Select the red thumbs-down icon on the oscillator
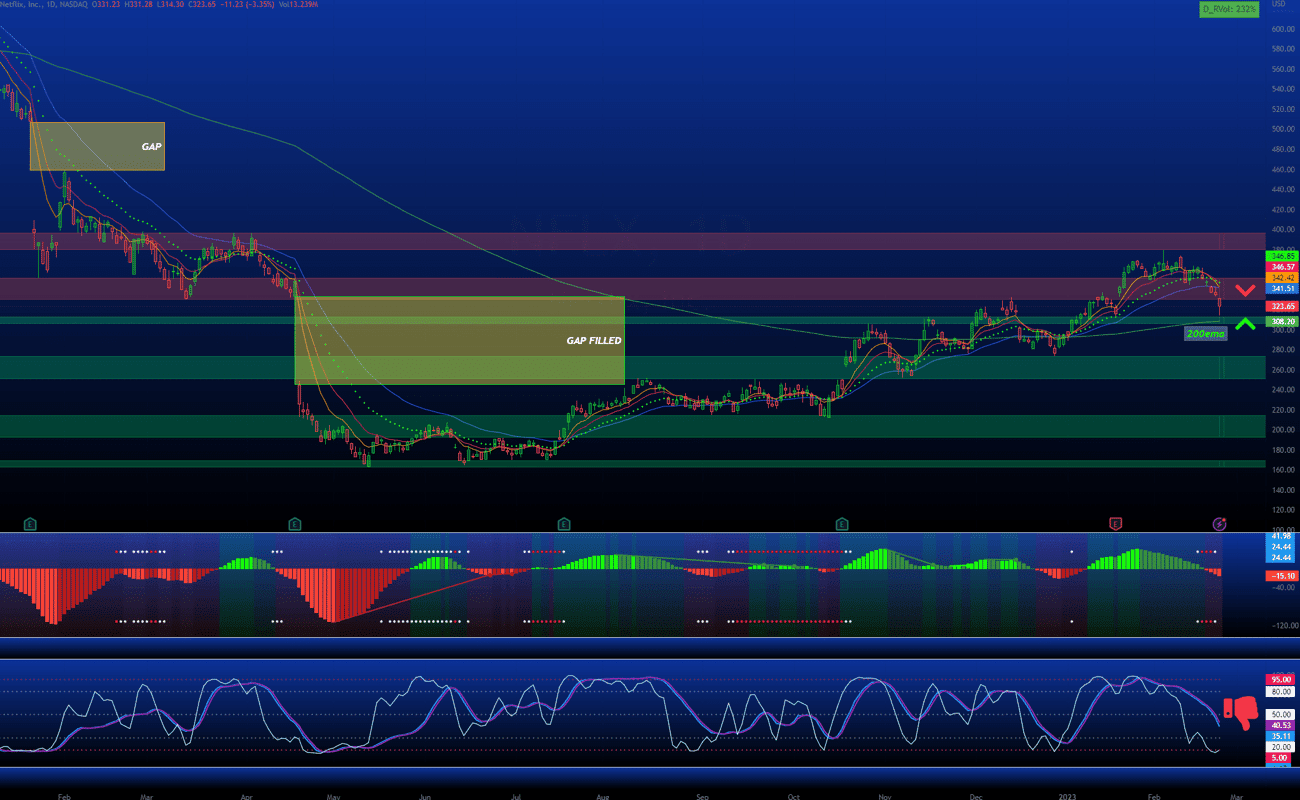This screenshot has height=800, width=1300. pos(1244,712)
